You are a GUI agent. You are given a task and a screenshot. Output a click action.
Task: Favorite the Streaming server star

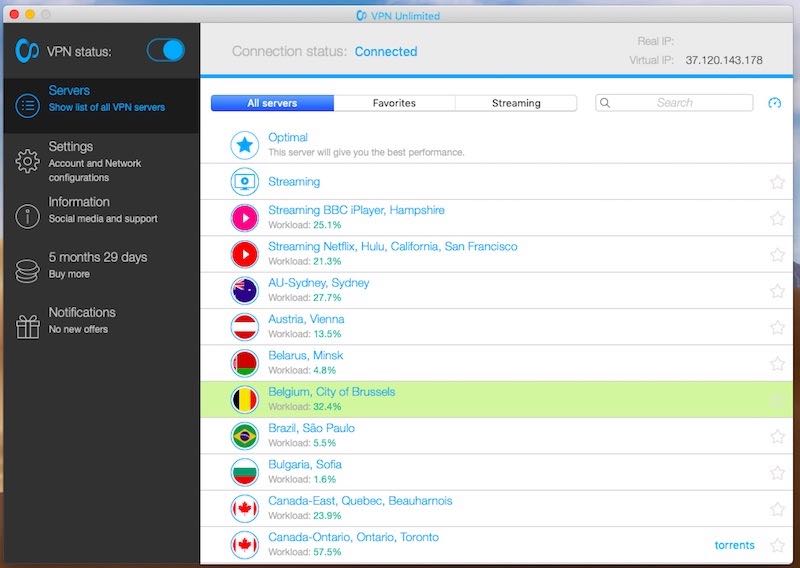(x=777, y=182)
